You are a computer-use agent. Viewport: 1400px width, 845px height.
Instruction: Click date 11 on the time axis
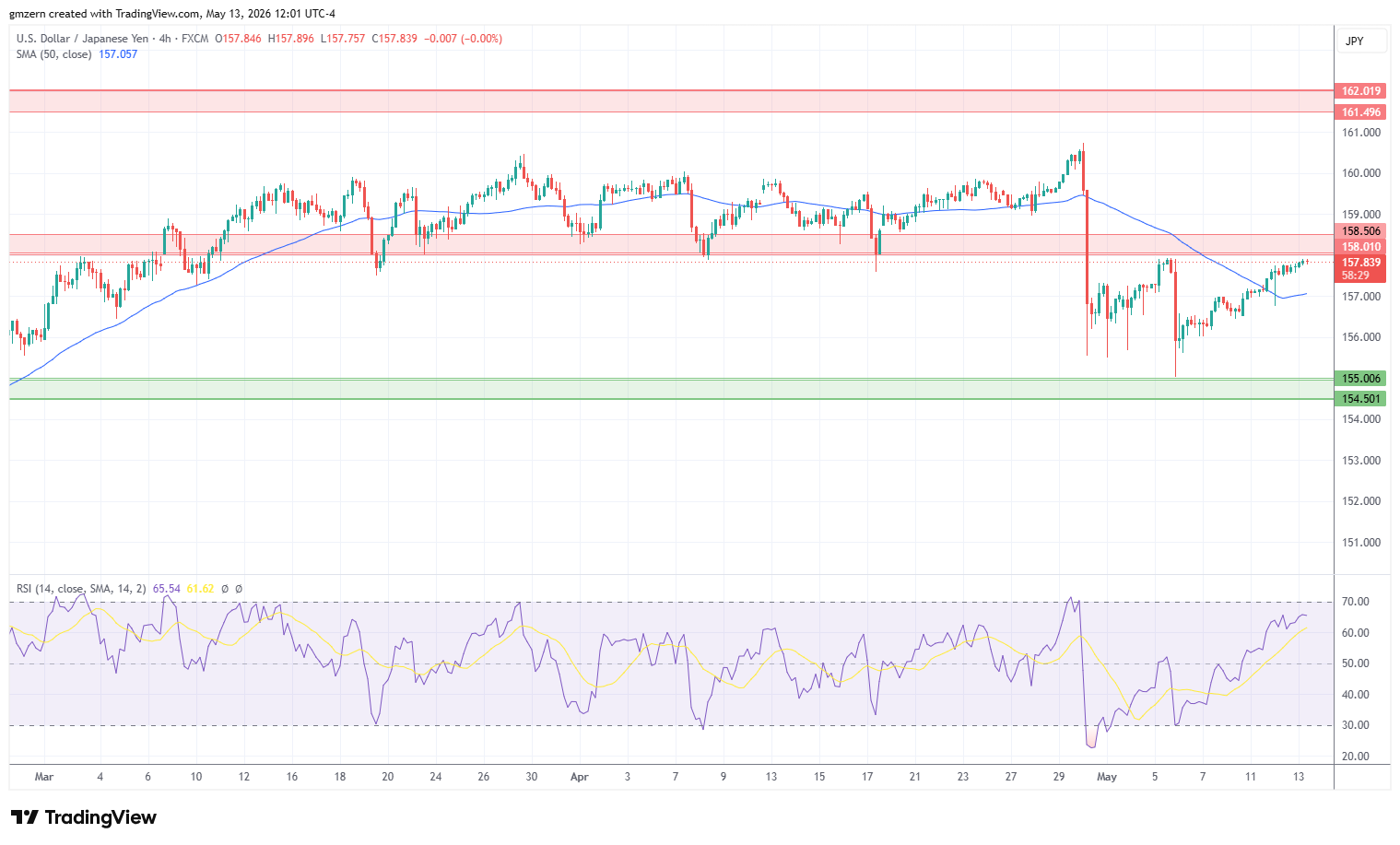point(1251,777)
